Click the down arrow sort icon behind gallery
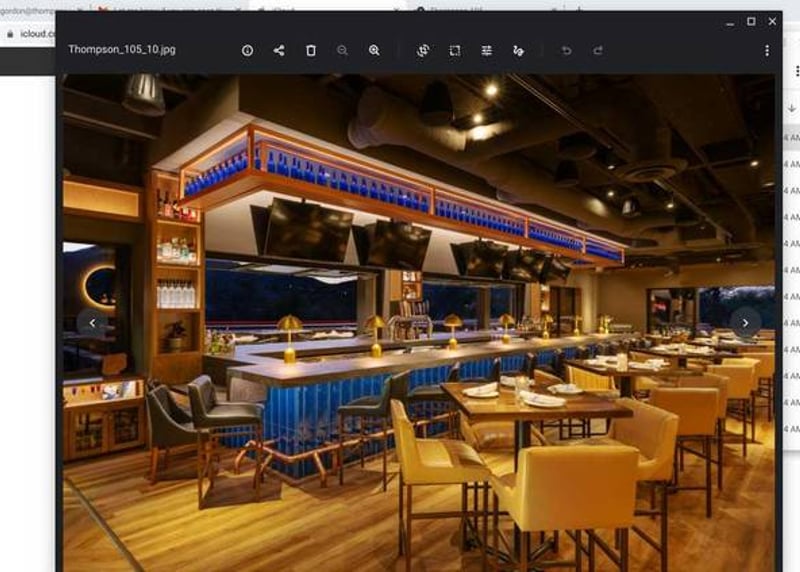This screenshot has width=800, height=572. 793,108
